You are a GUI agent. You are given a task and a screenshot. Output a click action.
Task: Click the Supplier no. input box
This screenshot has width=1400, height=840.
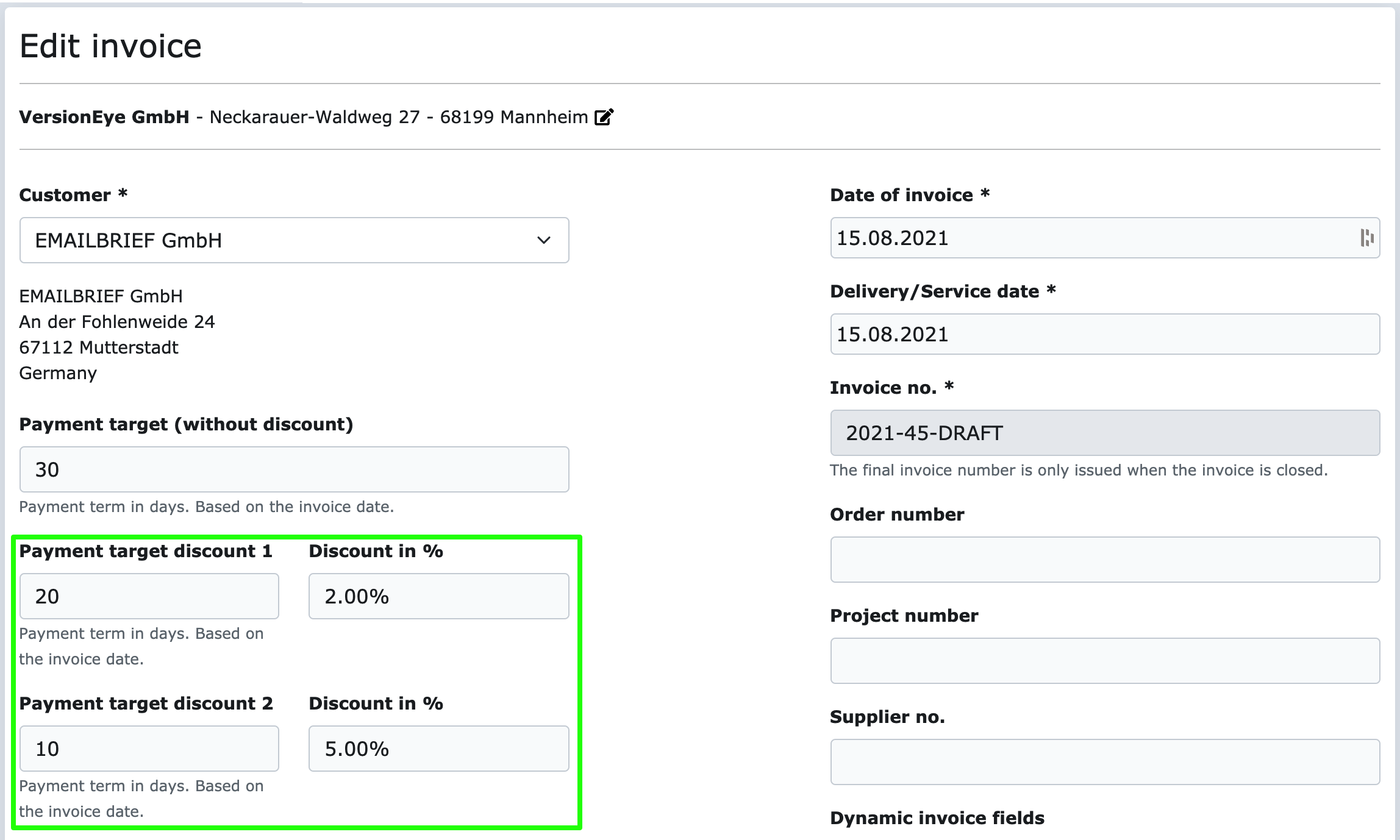[x=1104, y=762]
